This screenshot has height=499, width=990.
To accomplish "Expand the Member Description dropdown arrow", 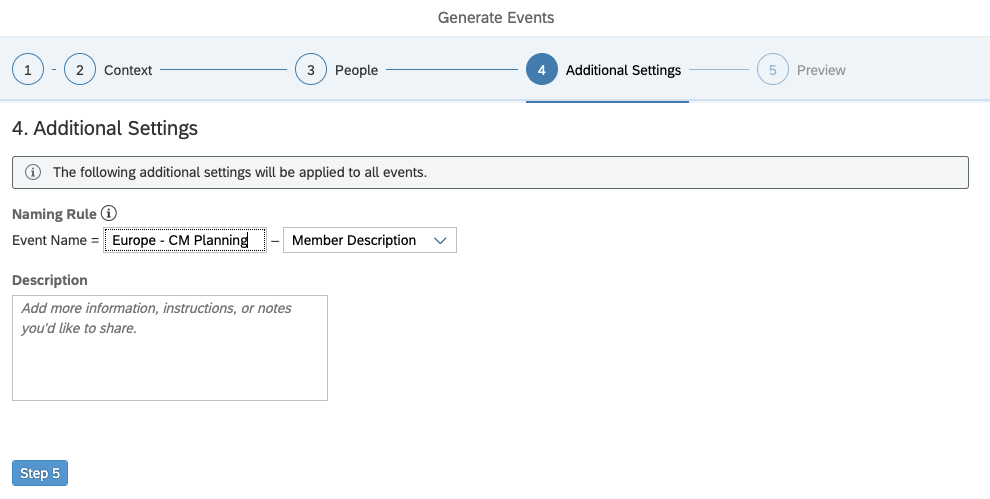I will [440, 240].
